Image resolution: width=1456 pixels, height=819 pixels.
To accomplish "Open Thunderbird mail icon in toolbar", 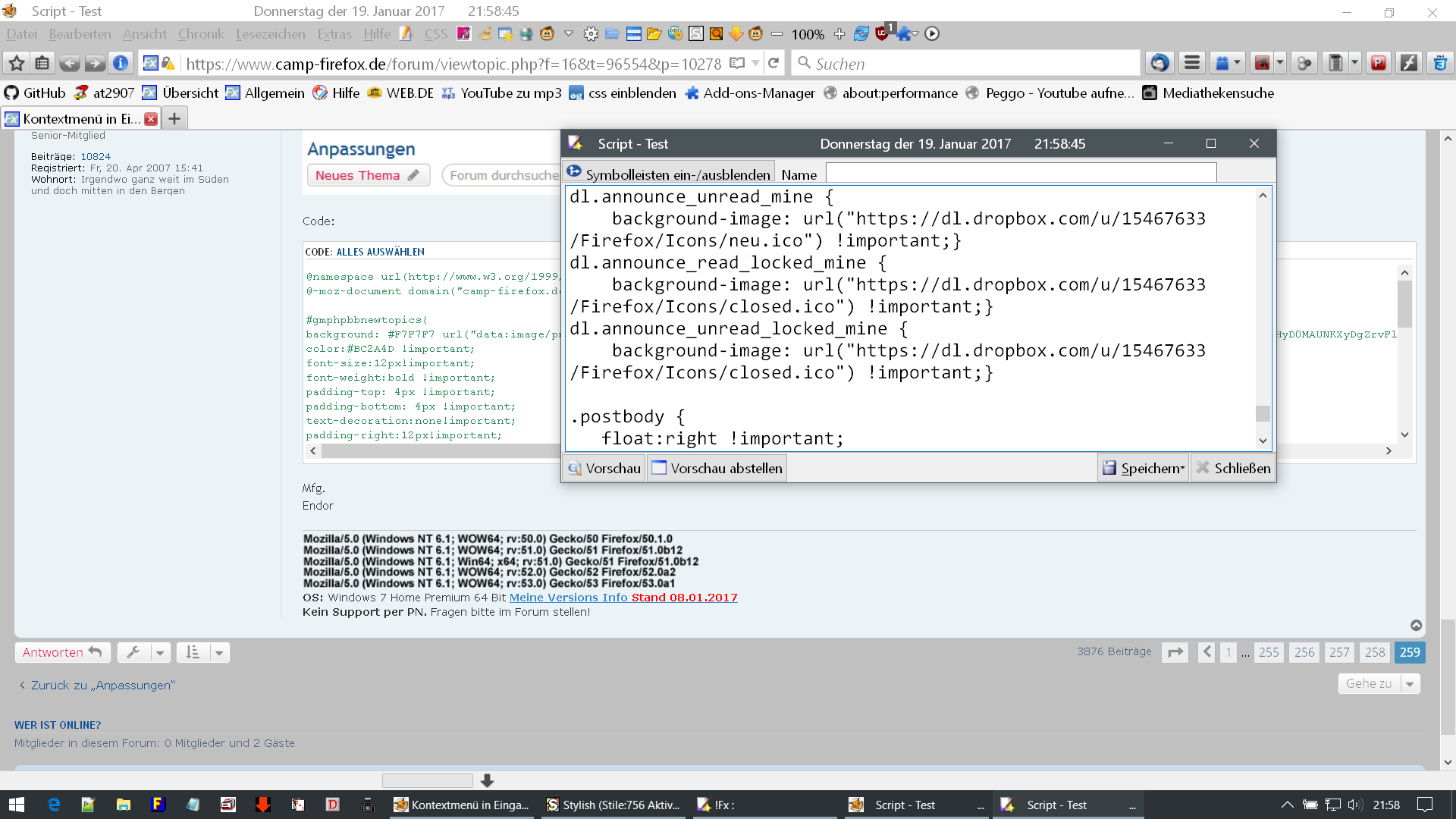I will [1159, 64].
